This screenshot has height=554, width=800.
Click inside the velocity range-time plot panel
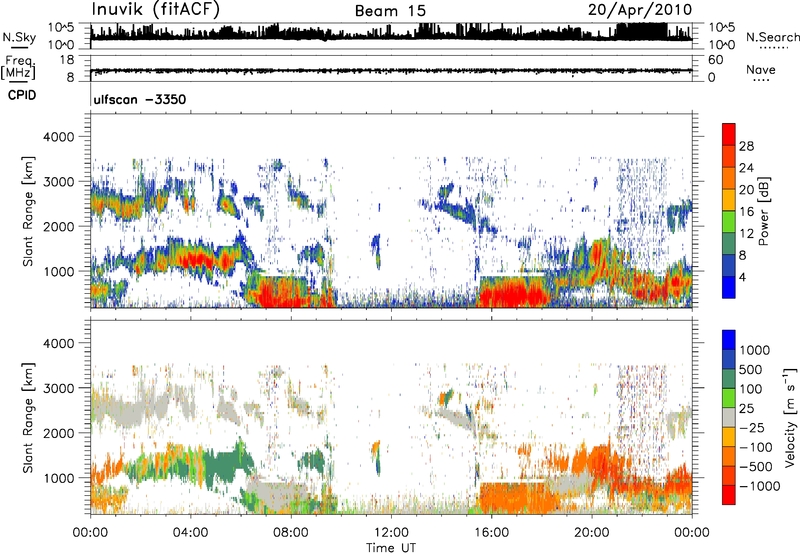point(391,418)
